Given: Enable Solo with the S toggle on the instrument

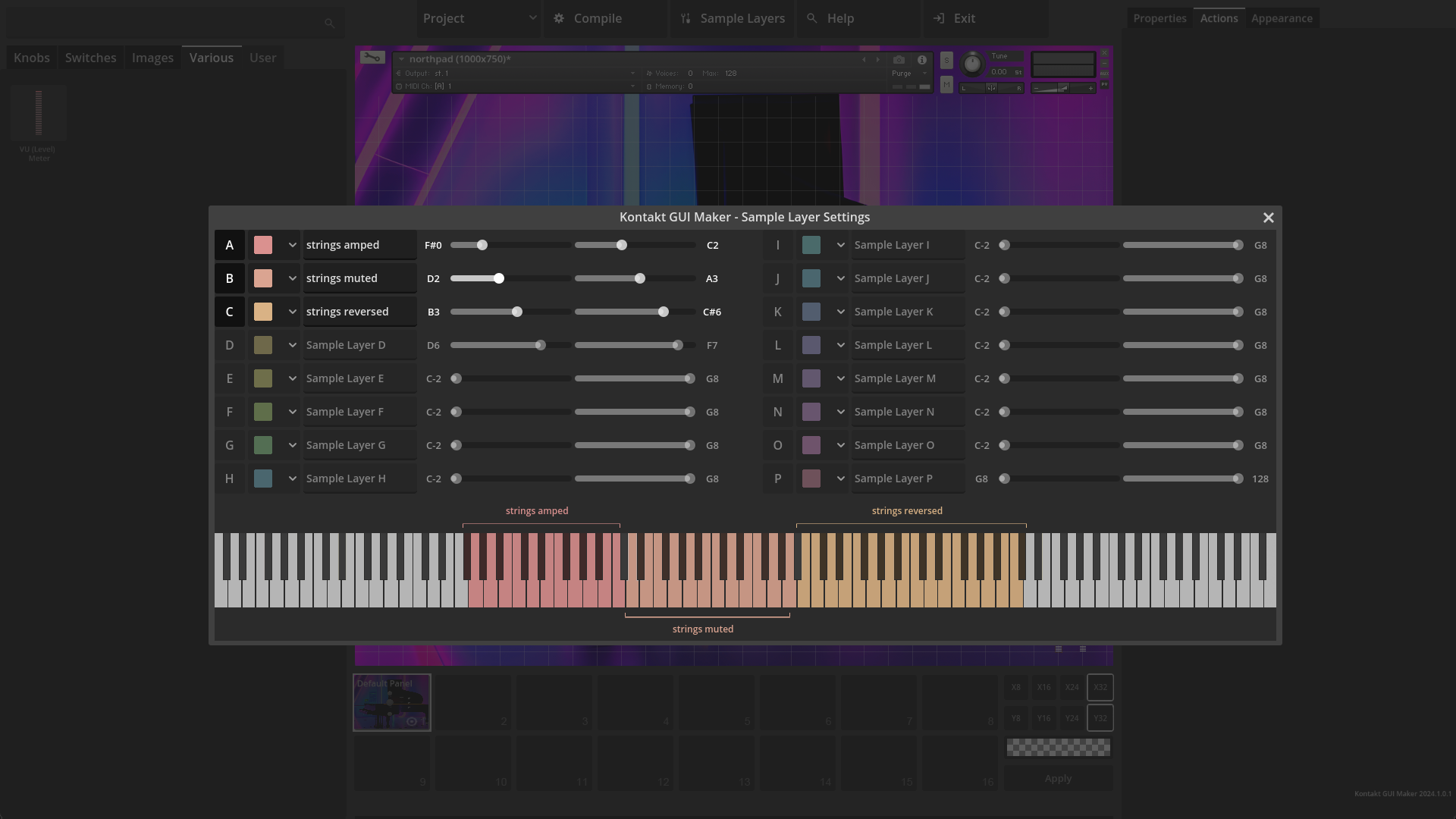Looking at the screenshot, I should pyautogui.click(x=946, y=60).
